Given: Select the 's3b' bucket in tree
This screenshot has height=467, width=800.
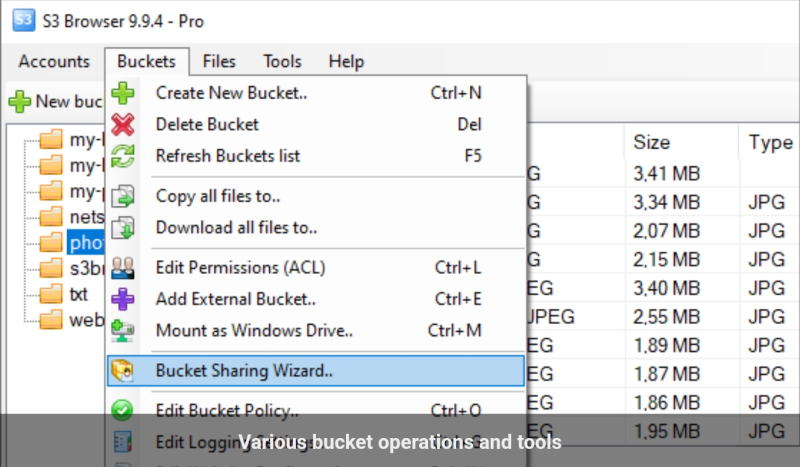Looking at the screenshot, I should 87,268.
